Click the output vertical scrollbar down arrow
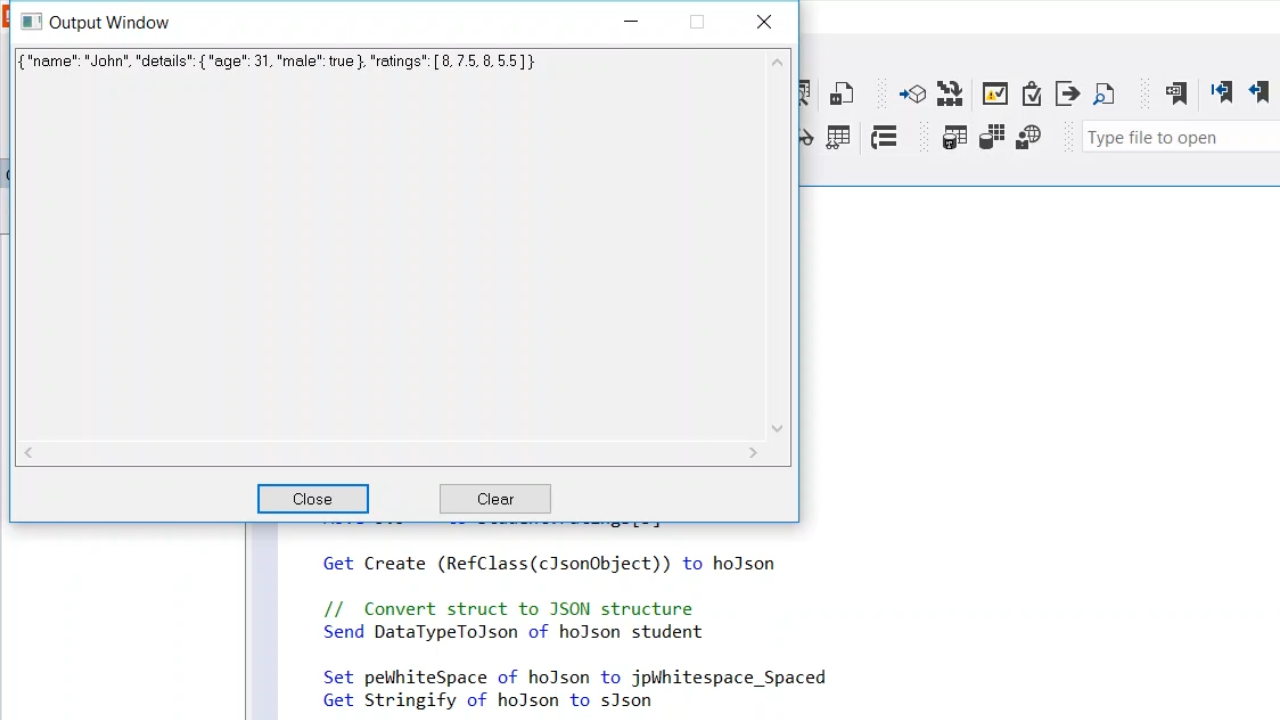 (x=777, y=428)
